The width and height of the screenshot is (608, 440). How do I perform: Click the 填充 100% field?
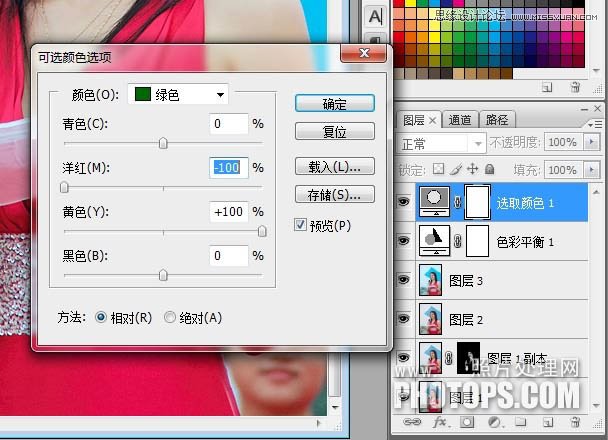pos(564,170)
